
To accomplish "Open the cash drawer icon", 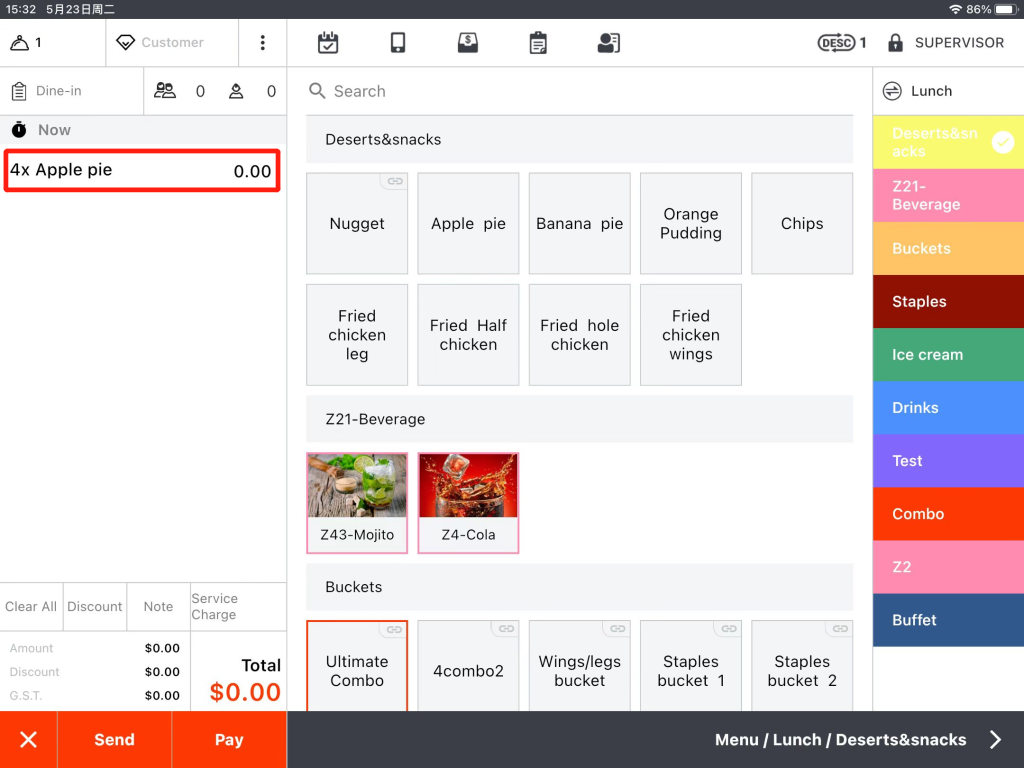I will (467, 43).
